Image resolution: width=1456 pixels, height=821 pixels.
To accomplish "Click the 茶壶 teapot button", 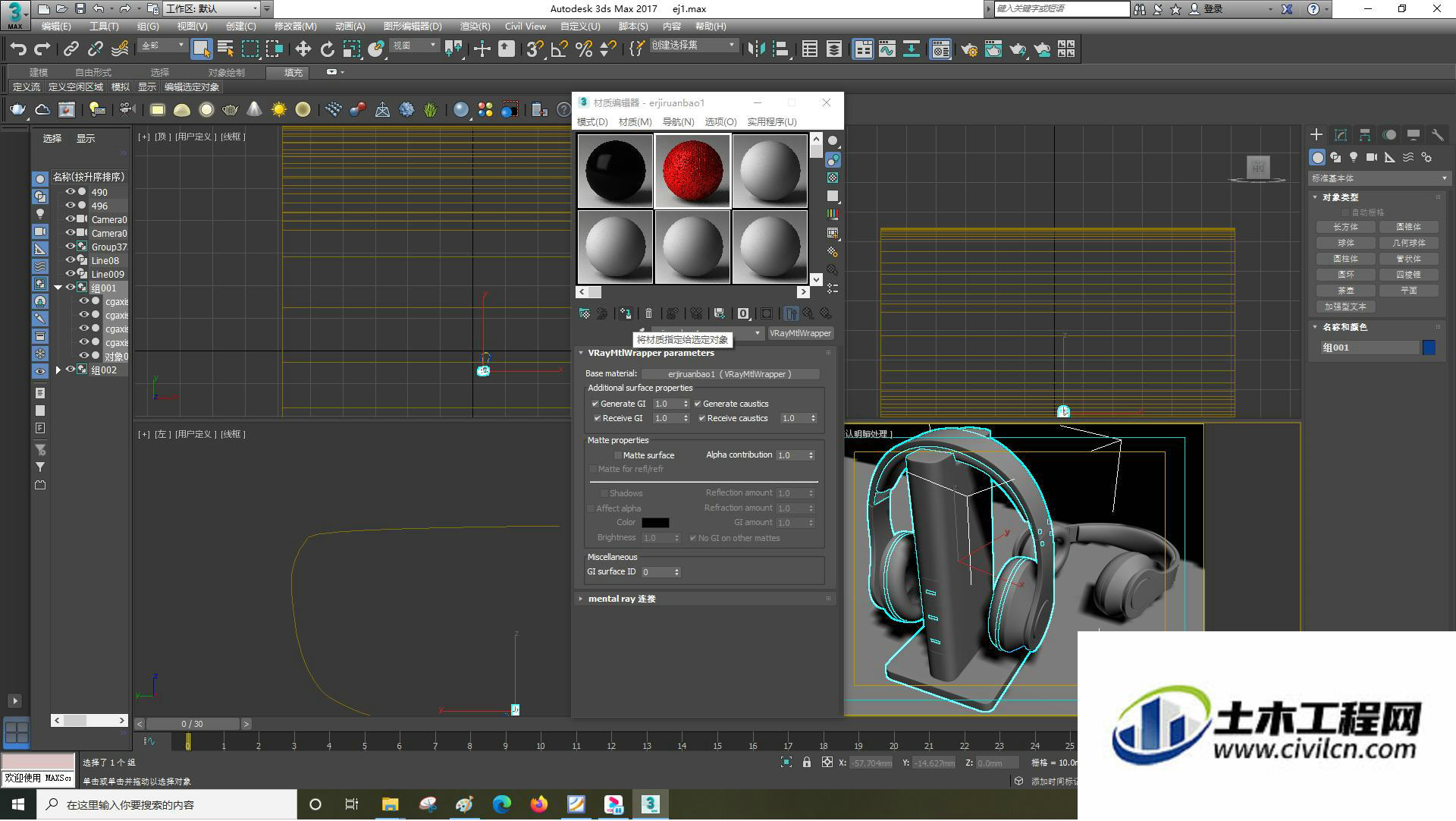I will [1345, 291].
